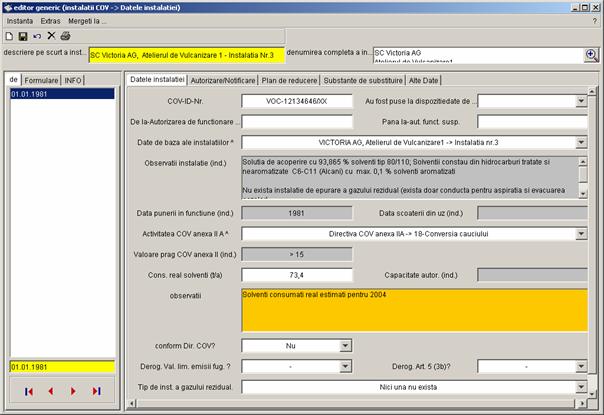Click the Save floppy disk icon

(x=23, y=36)
